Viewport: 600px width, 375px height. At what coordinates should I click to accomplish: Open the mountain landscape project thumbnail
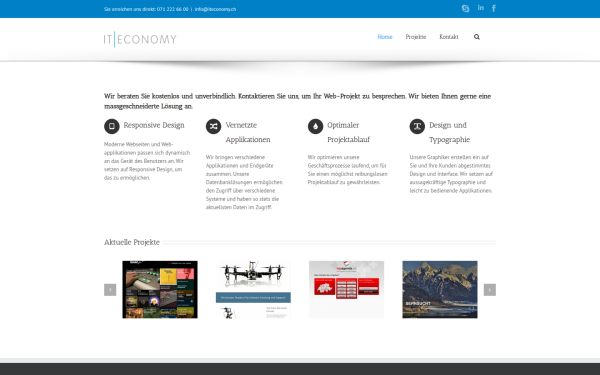click(440, 289)
